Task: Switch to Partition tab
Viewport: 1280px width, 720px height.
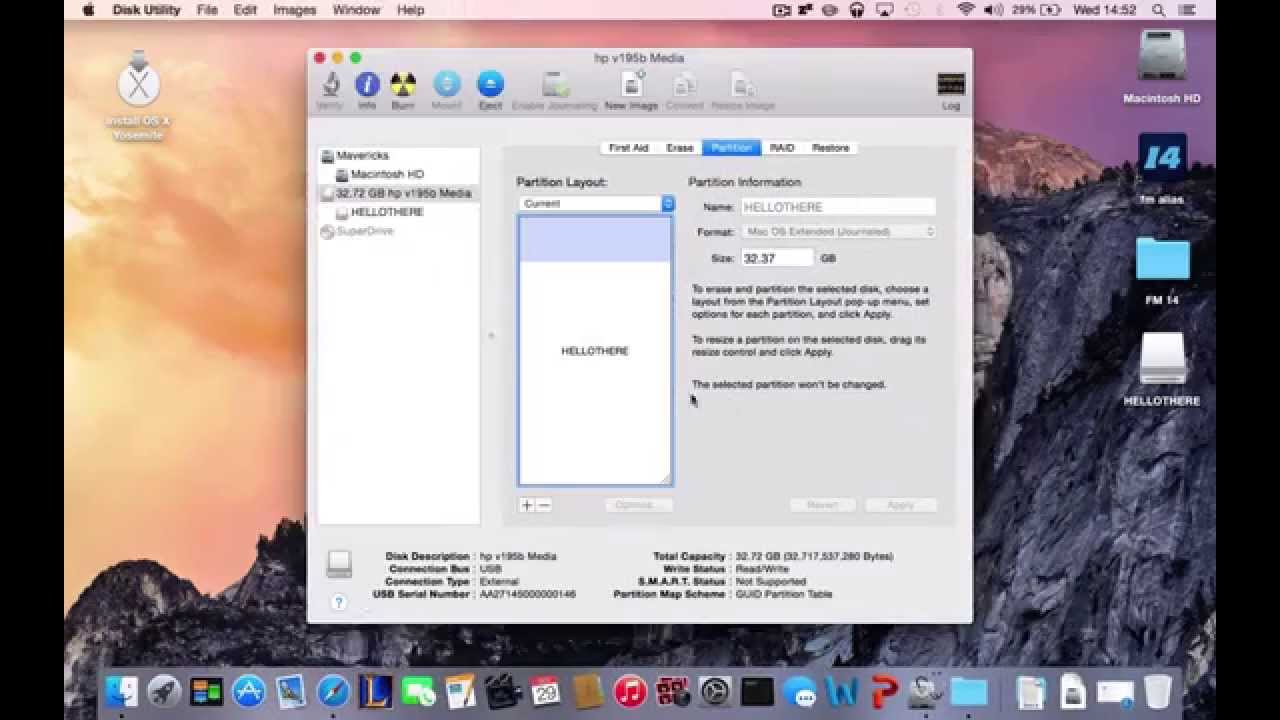Action: pos(732,148)
